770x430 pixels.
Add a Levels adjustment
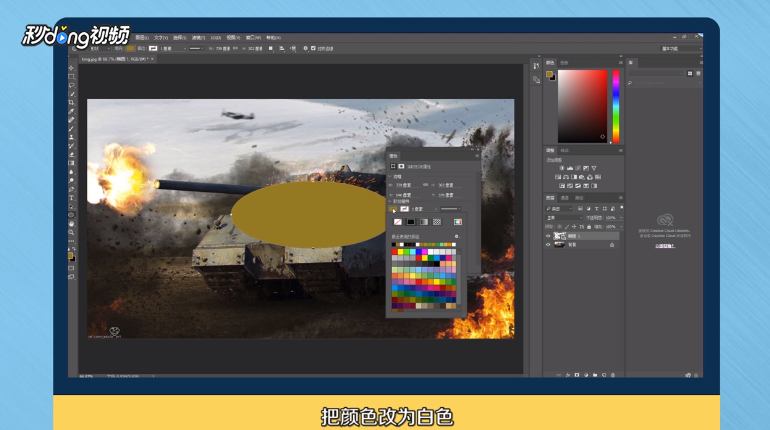(x=570, y=168)
